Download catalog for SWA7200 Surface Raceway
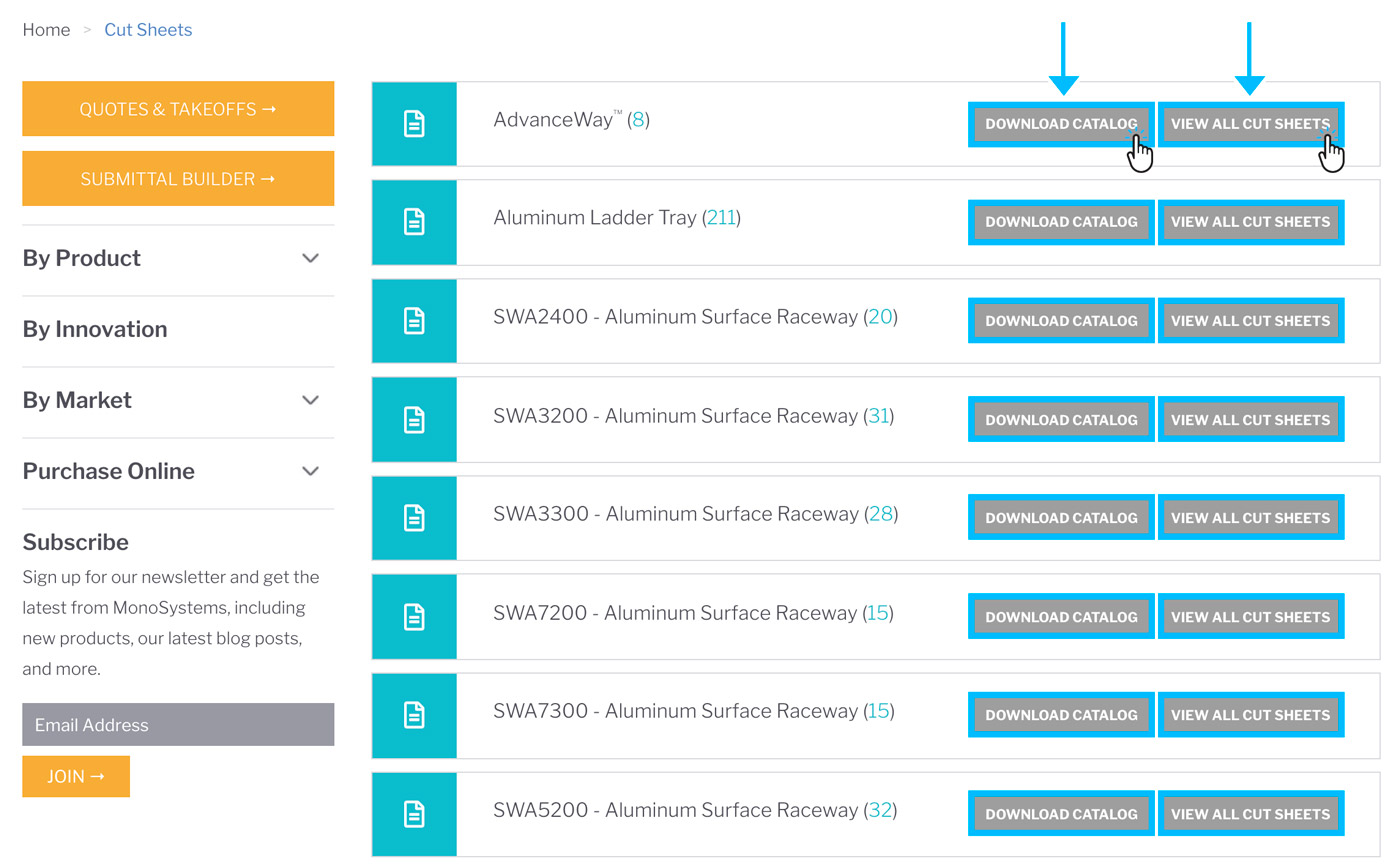Viewport: 1400px width, 868px height. [x=1061, y=617]
